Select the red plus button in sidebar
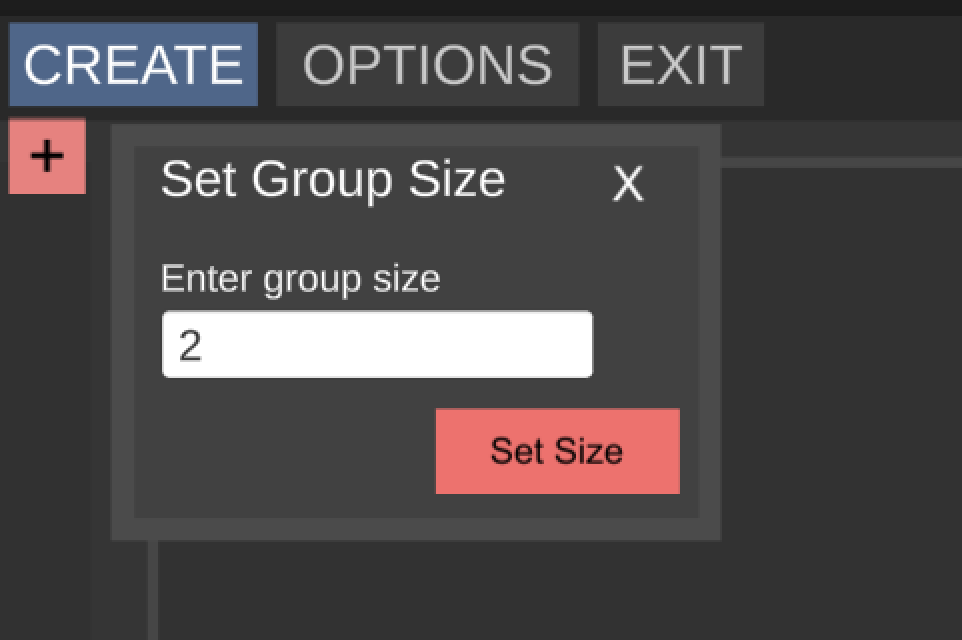 (45, 155)
